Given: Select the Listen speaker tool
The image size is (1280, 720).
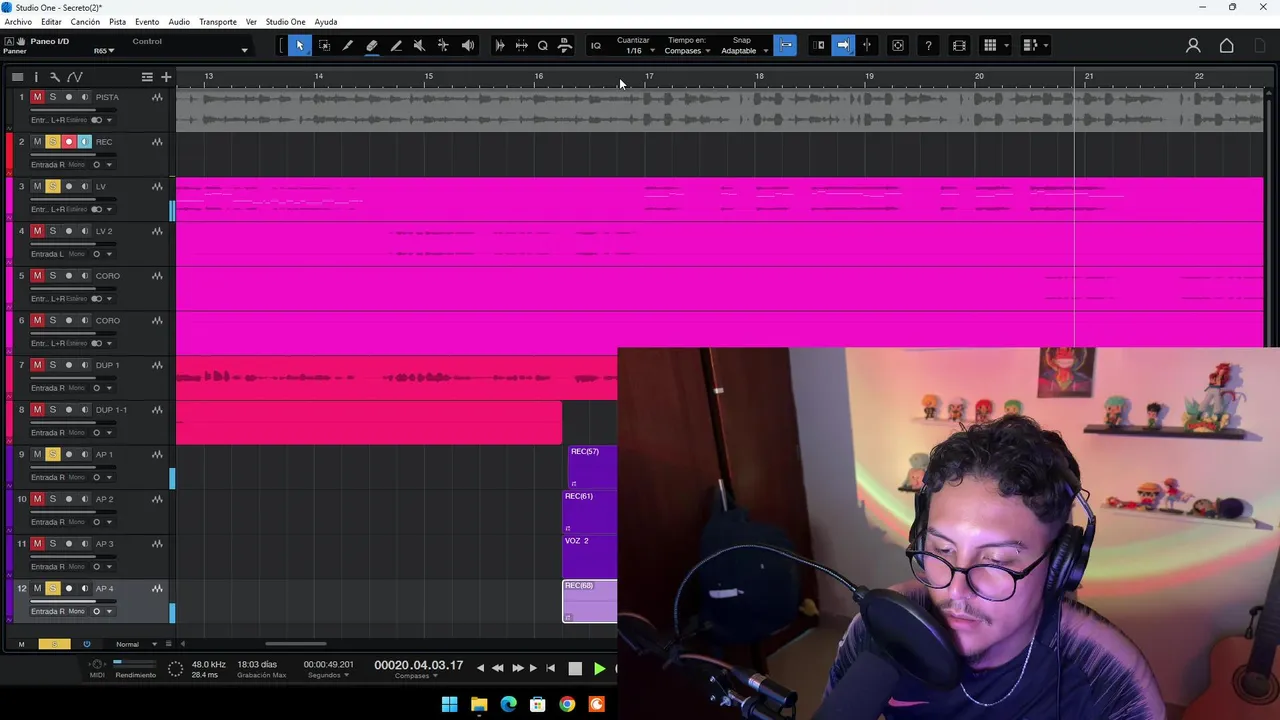Looking at the screenshot, I should (467, 45).
